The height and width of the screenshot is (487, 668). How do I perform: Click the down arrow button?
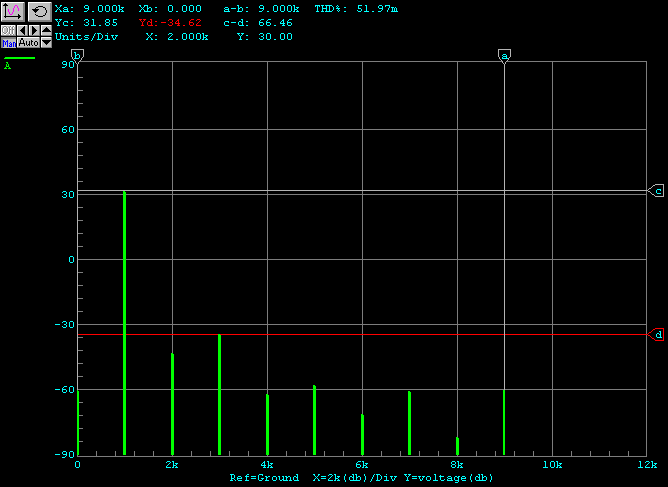coord(46,43)
